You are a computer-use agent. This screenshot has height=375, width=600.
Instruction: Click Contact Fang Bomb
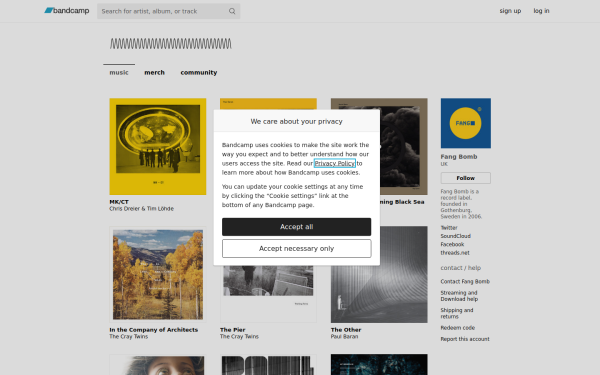click(465, 281)
